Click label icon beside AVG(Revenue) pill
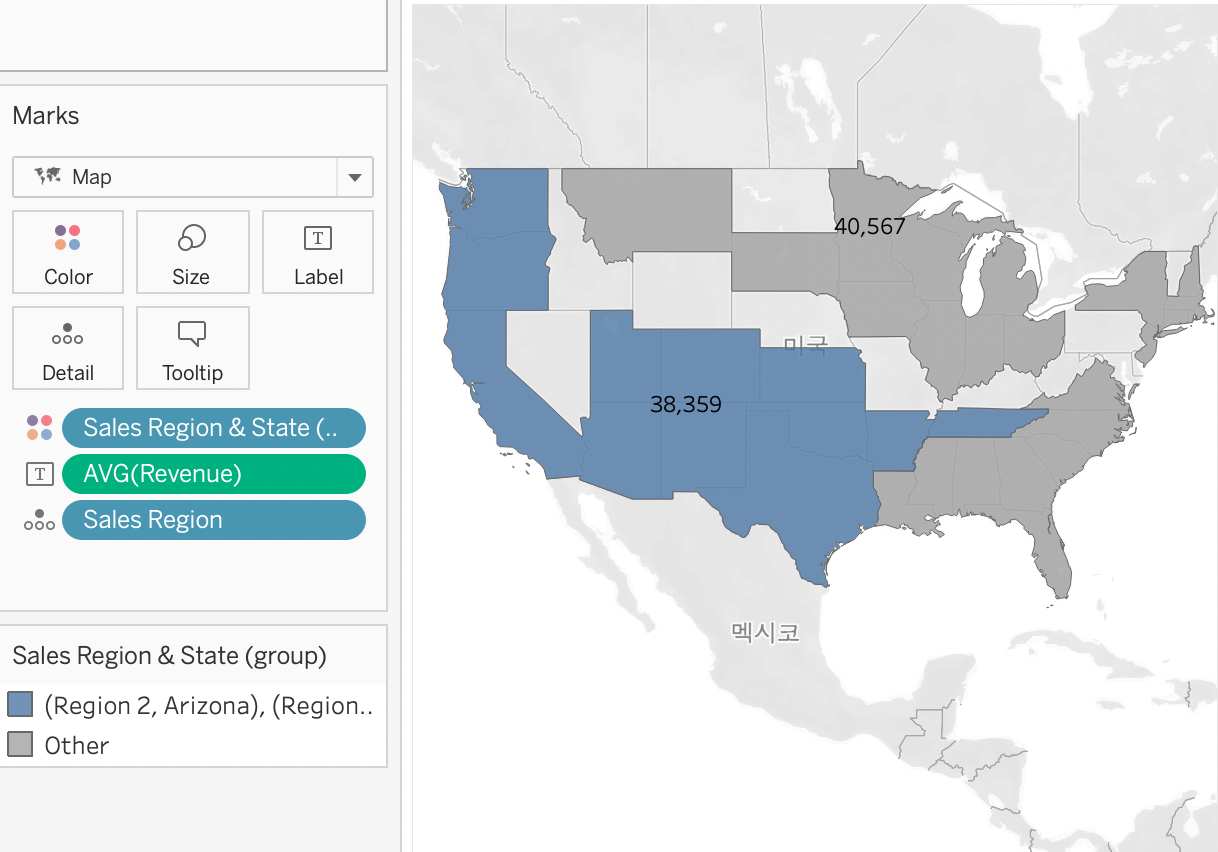The image size is (1218, 852). tap(39, 474)
